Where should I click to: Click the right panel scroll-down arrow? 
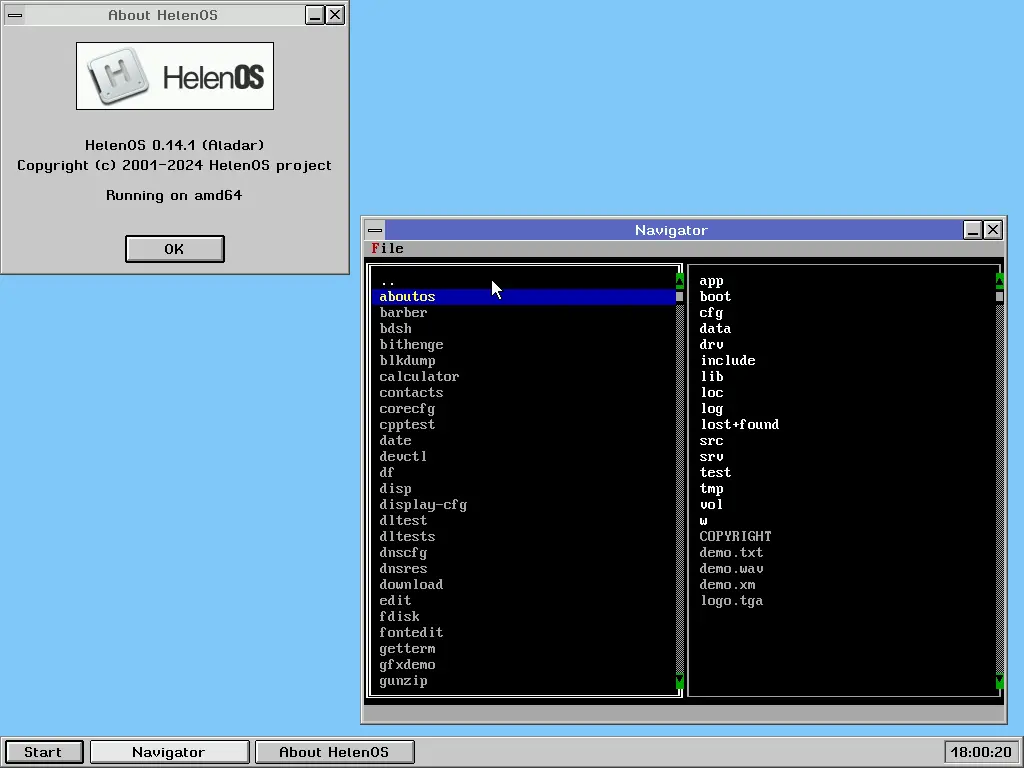coord(1000,681)
